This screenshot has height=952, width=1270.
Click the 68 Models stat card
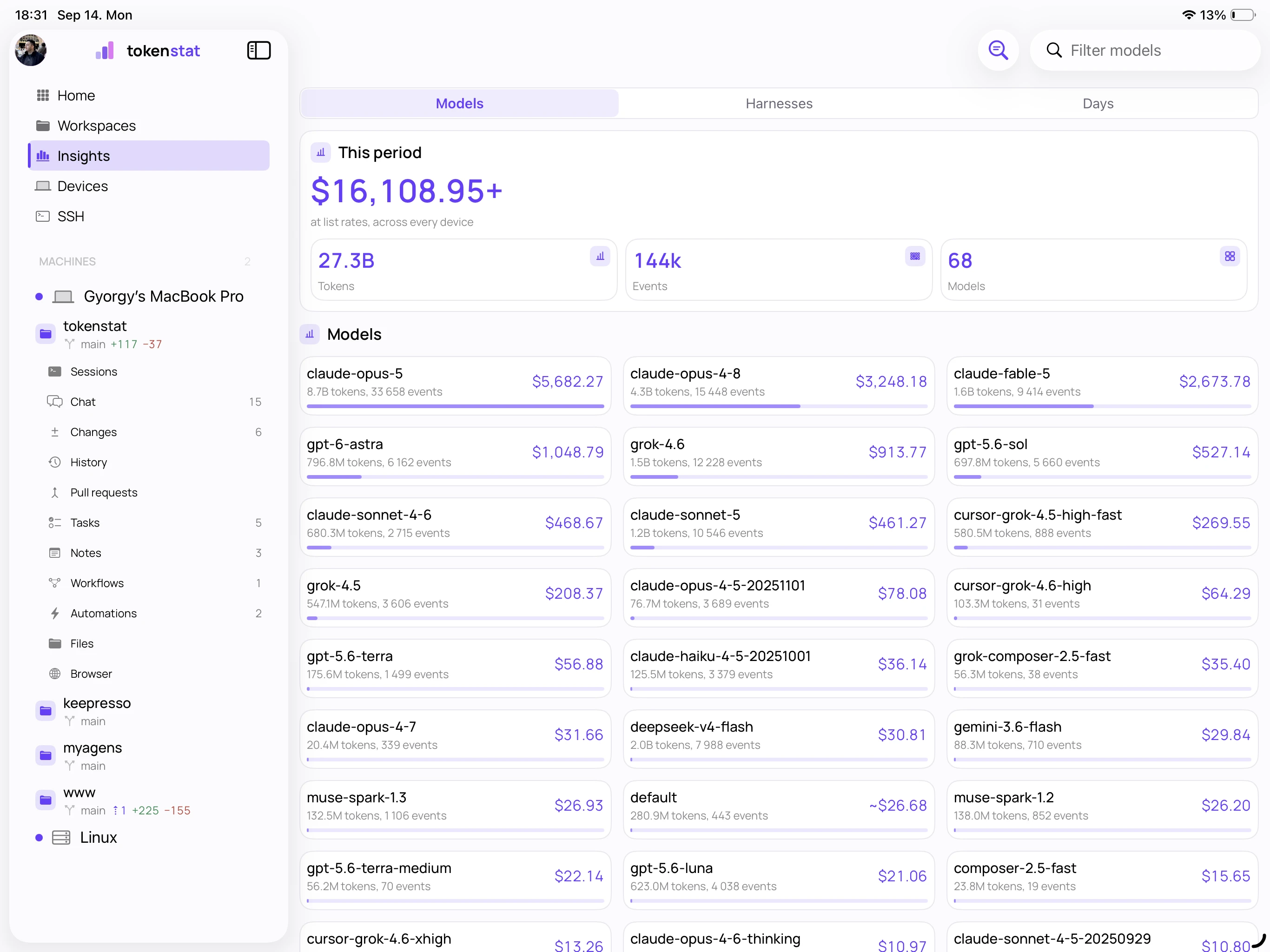(1094, 270)
